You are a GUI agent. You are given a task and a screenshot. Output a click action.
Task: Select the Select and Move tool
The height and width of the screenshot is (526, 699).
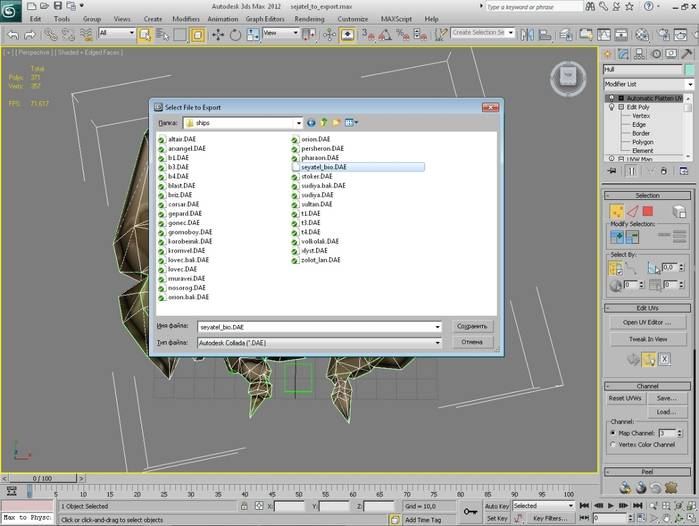click(x=217, y=34)
